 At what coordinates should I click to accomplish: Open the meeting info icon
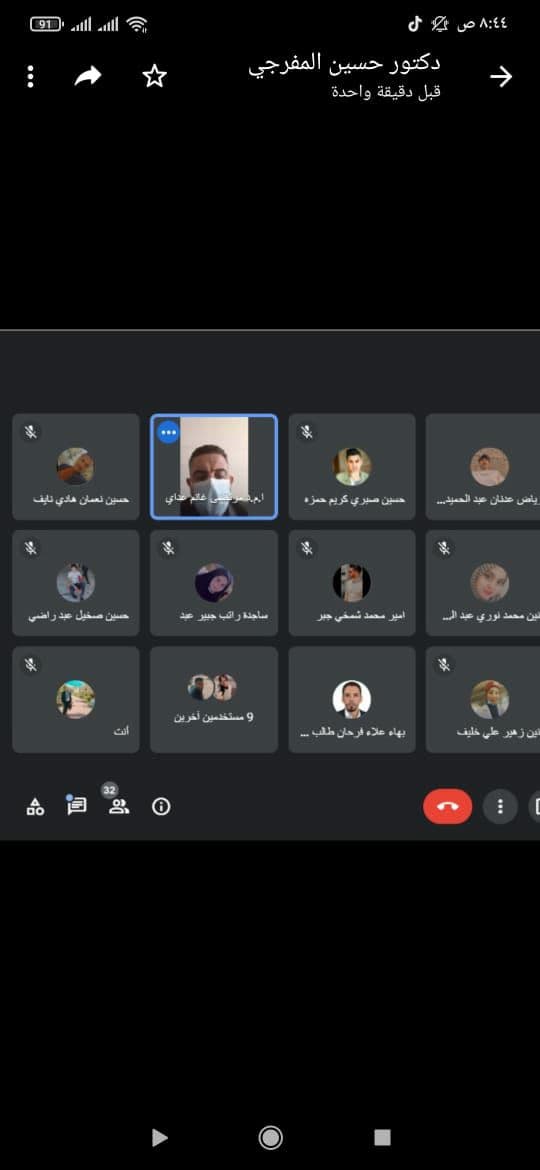161,807
